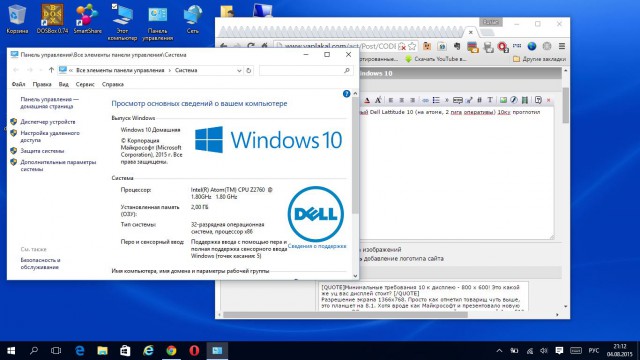This screenshot has height=360, width=640.
Task: Click the РУС language indicator
Action: 594,351
